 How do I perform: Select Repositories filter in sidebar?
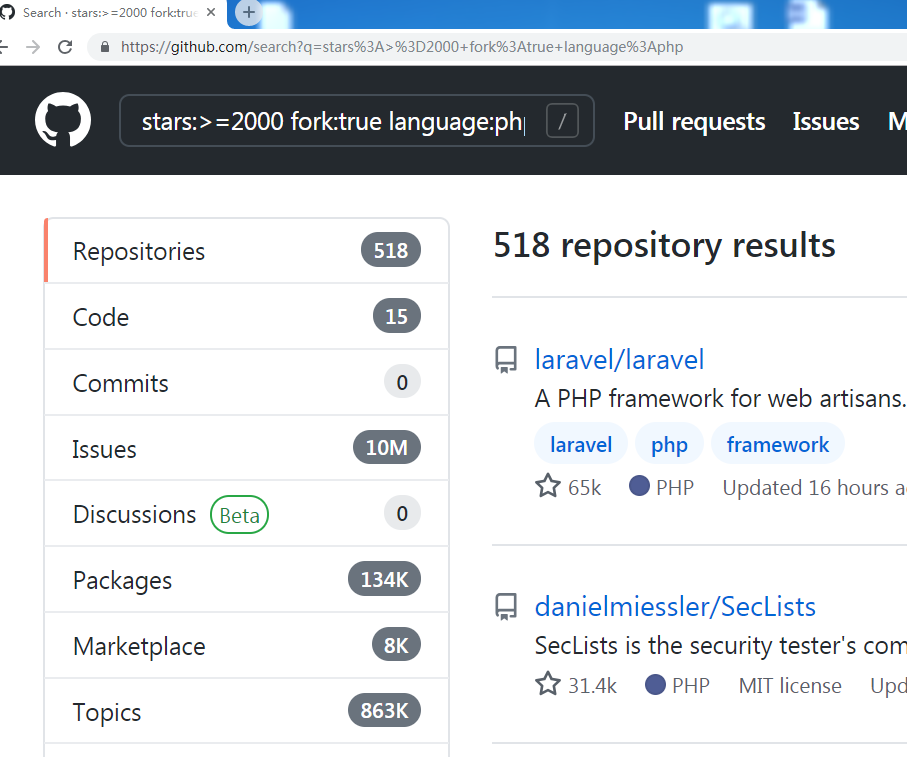click(247, 251)
